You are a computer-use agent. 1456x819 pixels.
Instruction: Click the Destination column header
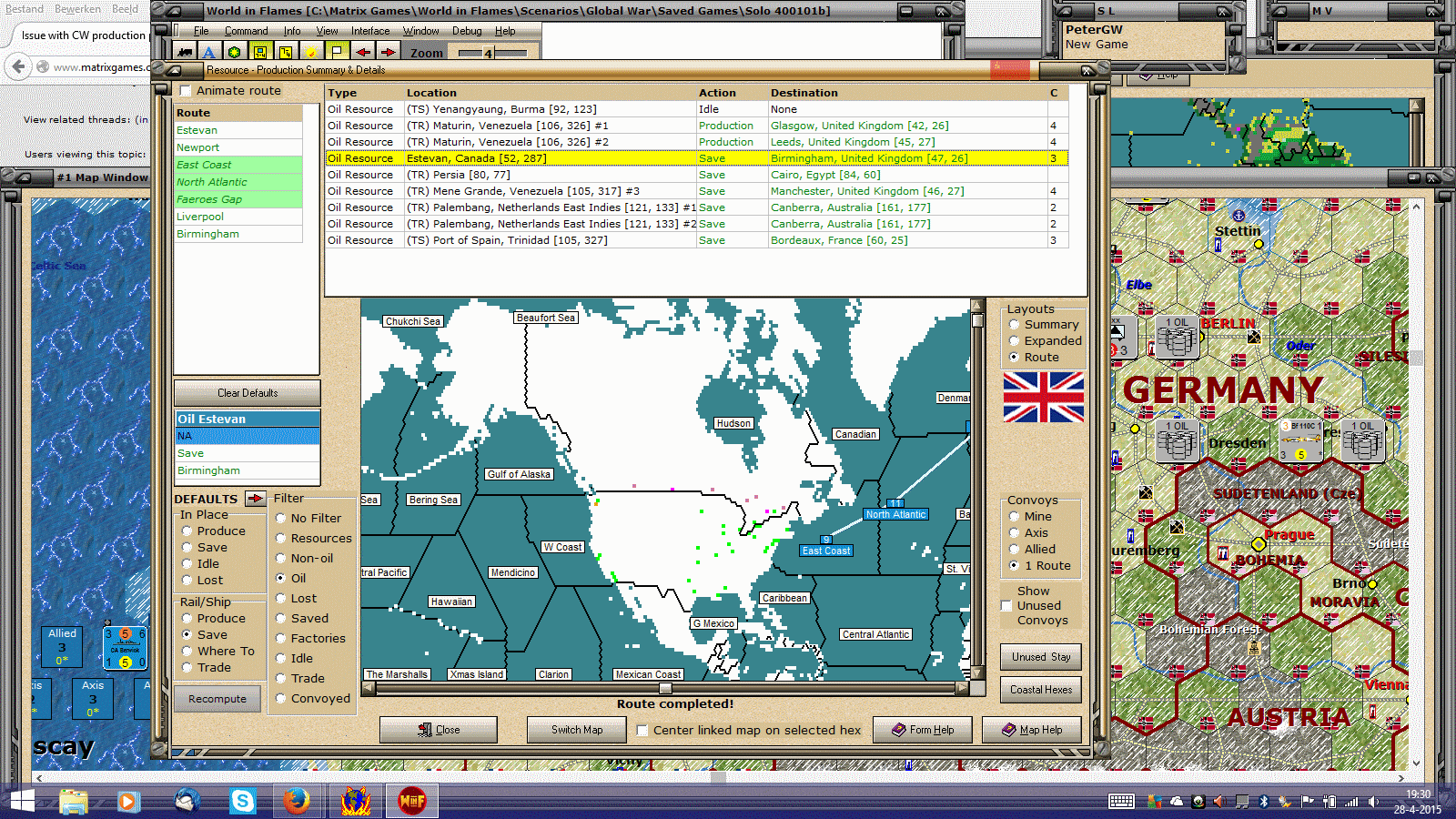click(804, 93)
